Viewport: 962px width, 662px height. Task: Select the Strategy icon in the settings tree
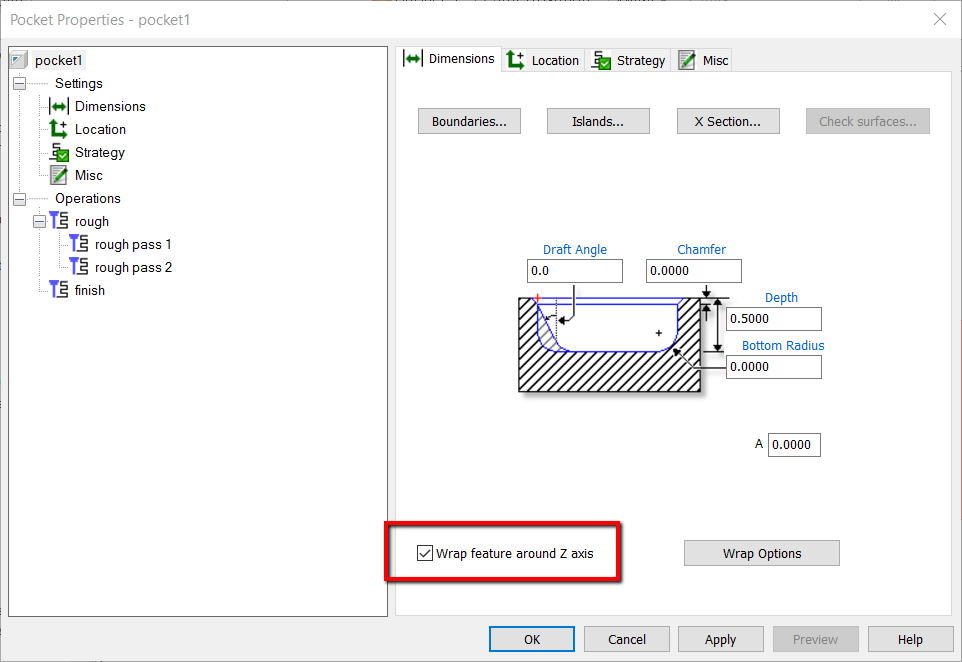point(60,152)
